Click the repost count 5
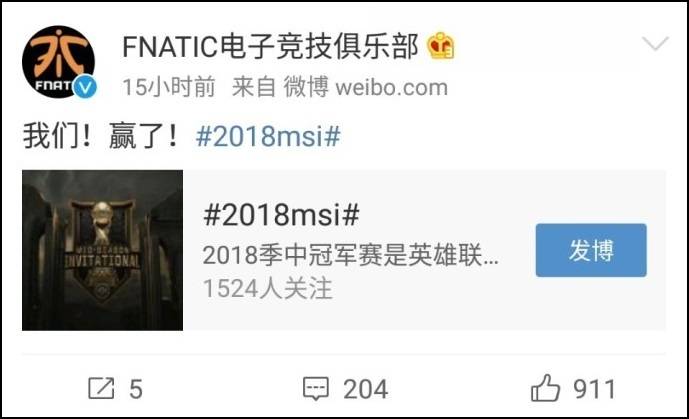689x419 pixels. (x=136, y=389)
